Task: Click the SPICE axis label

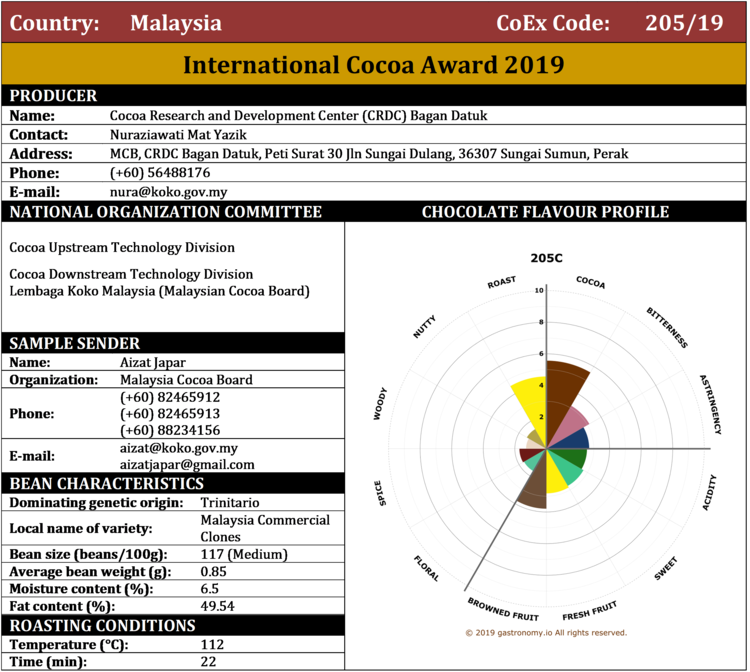Action: click(x=378, y=493)
